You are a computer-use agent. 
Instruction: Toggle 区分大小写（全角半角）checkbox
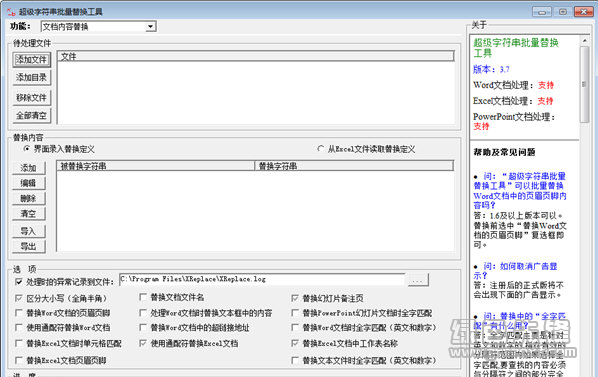point(19,298)
